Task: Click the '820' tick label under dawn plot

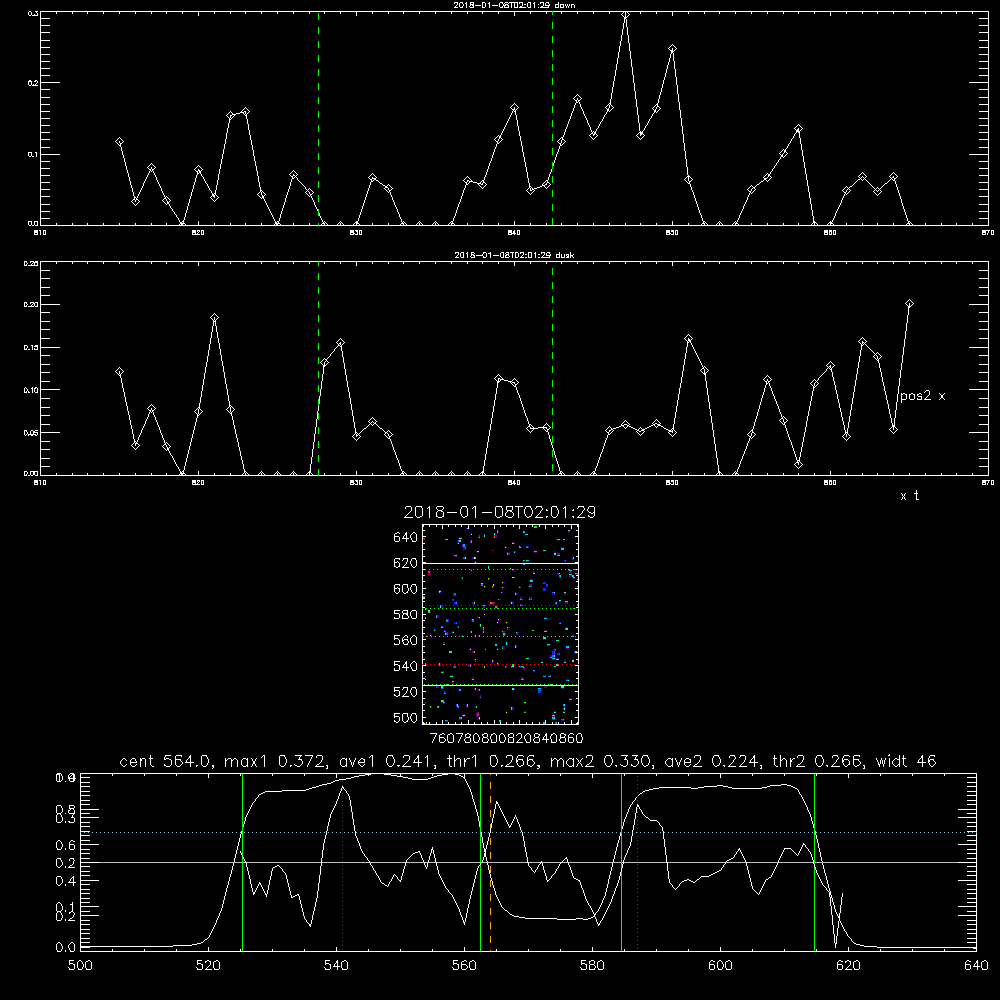Action: pyautogui.click(x=198, y=233)
